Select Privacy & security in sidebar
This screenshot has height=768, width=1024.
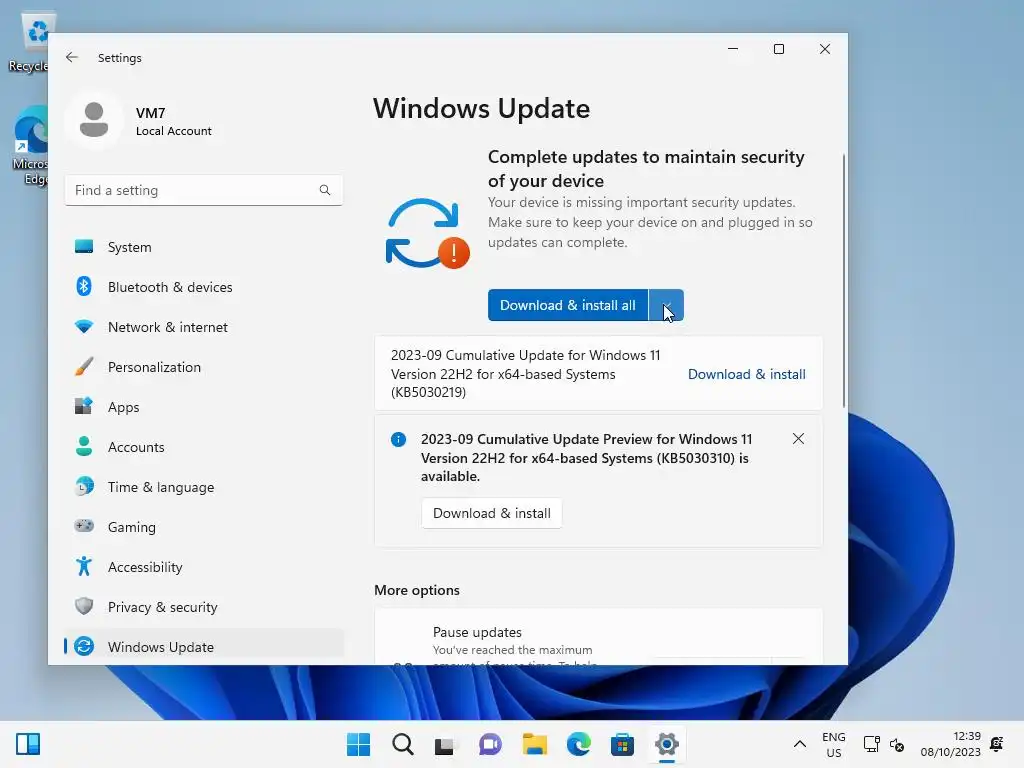pyautogui.click(x=204, y=606)
